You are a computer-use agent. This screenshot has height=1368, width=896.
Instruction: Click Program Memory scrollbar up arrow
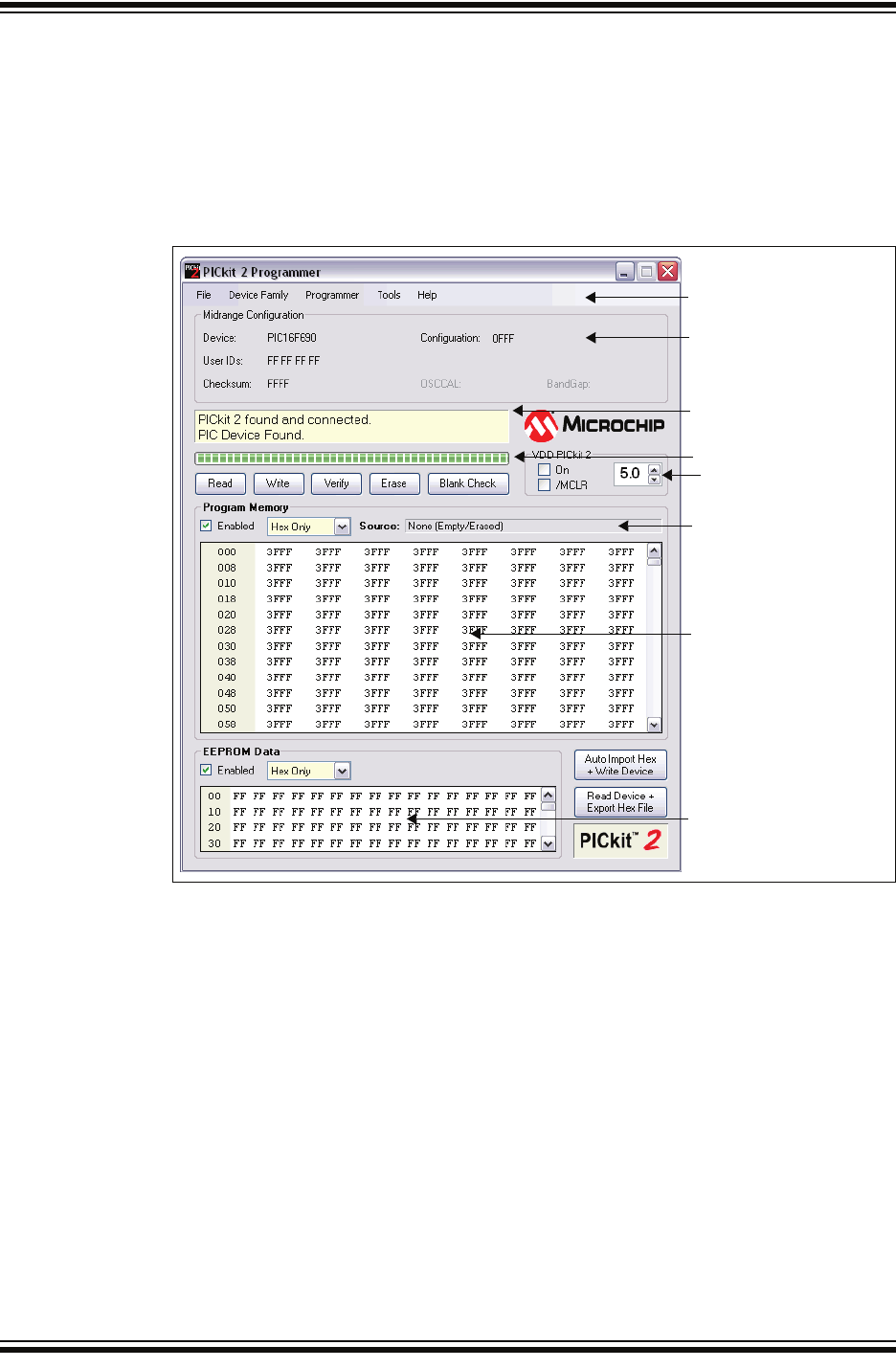655,550
